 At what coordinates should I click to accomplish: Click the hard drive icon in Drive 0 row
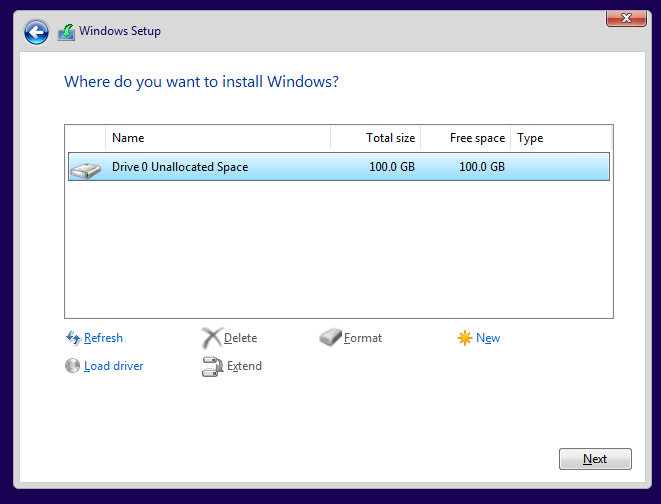click(86, 170)
